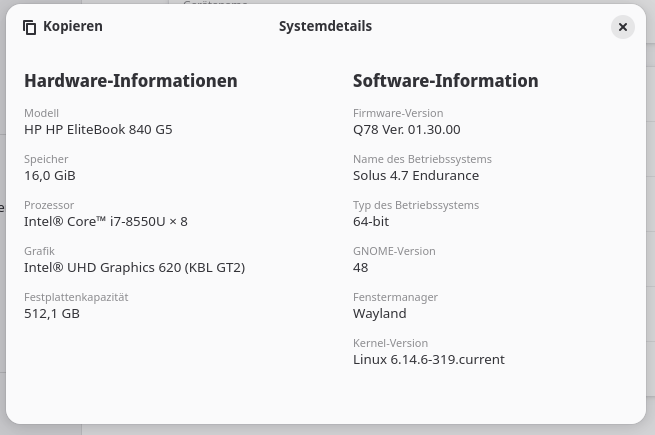Click the Solus 4.7 Endurance OS name

[416, 175]
